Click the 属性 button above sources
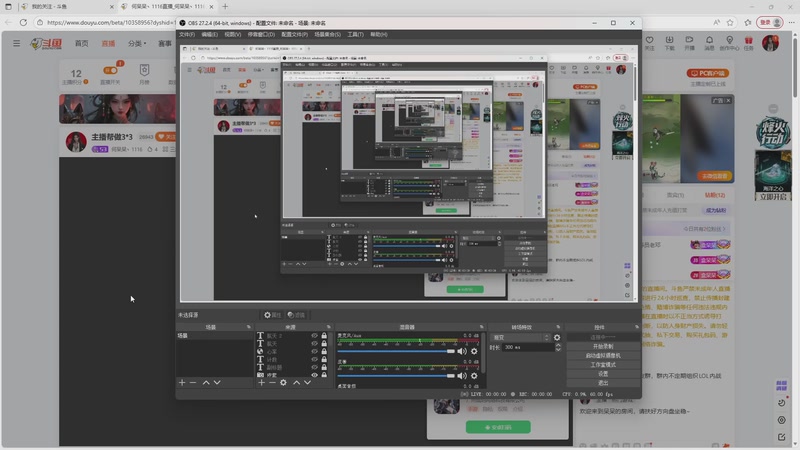 [272, 315]
